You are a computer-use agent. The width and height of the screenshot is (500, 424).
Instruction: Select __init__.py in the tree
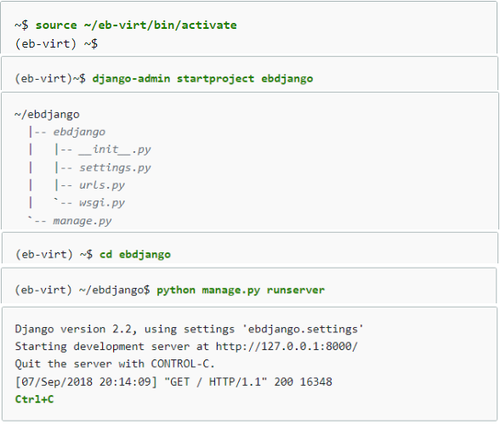pyautogui.click(x=115, y=150)
